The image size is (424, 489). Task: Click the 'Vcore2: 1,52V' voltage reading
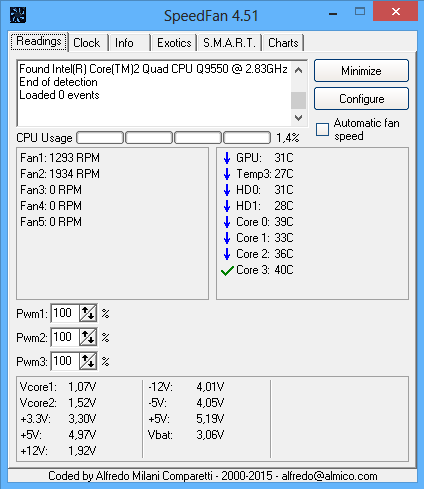coord(58,403)
